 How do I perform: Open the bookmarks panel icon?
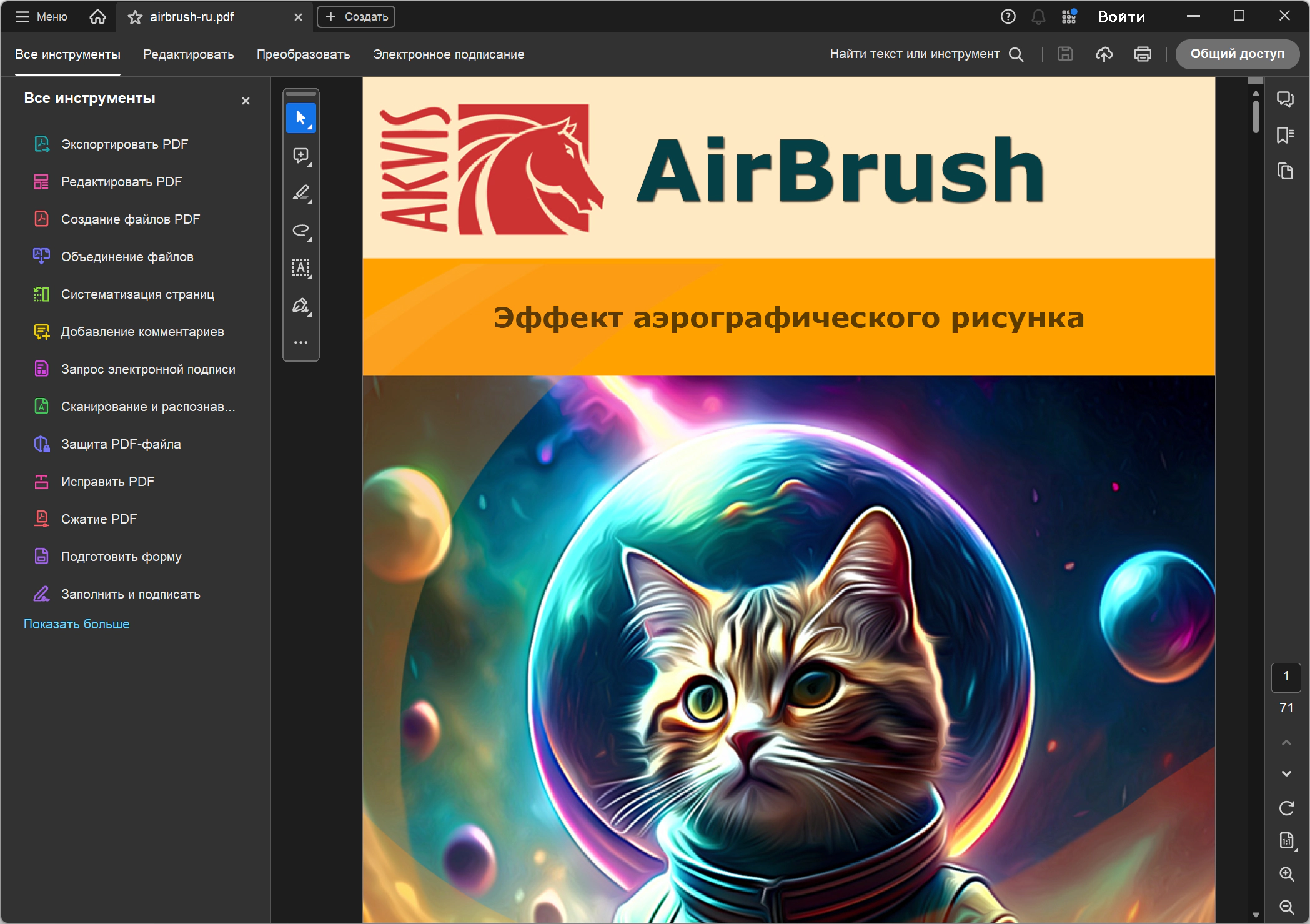pyautogui.click(x=1285, y=135)
